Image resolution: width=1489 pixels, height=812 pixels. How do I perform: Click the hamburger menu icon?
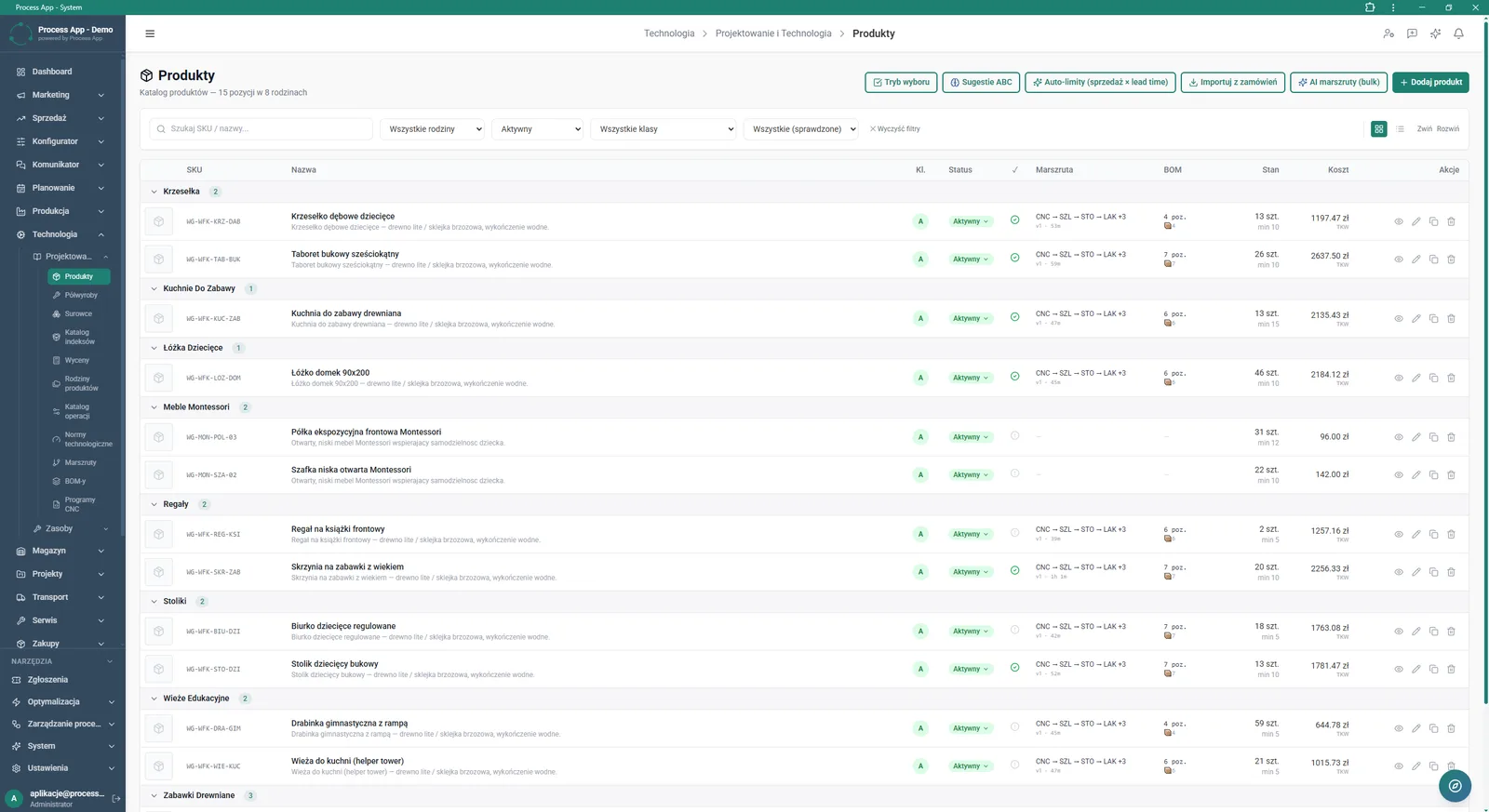tap(150, 33)
